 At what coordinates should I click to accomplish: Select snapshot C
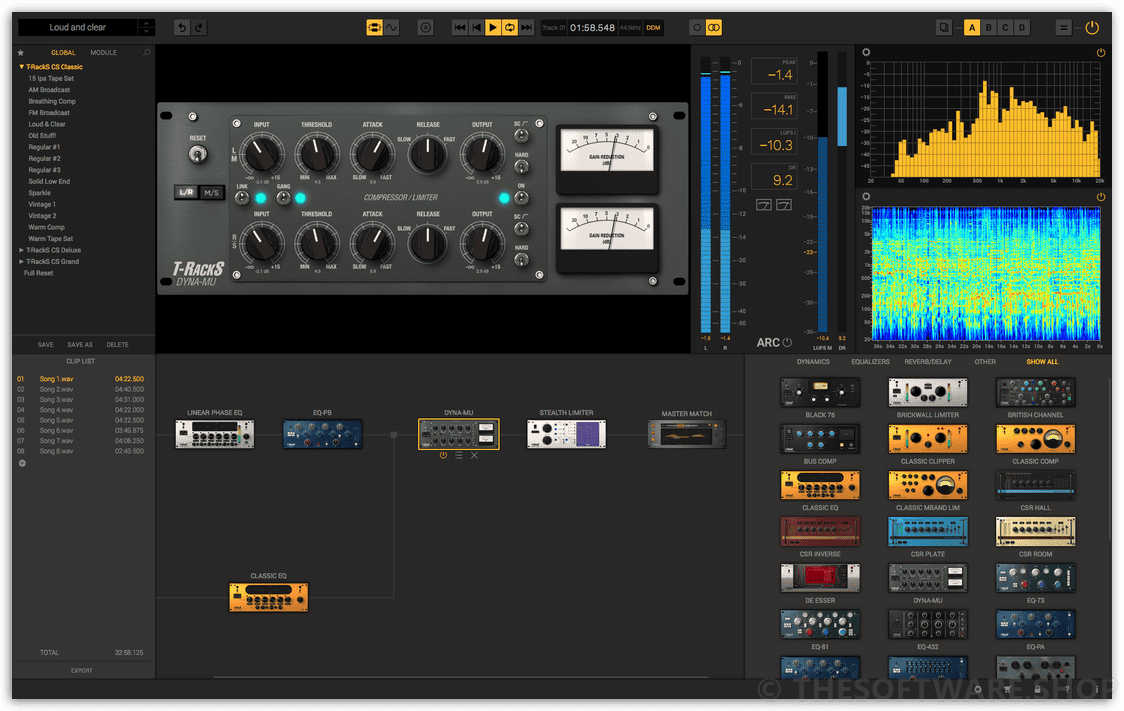tap(1005, 27)
